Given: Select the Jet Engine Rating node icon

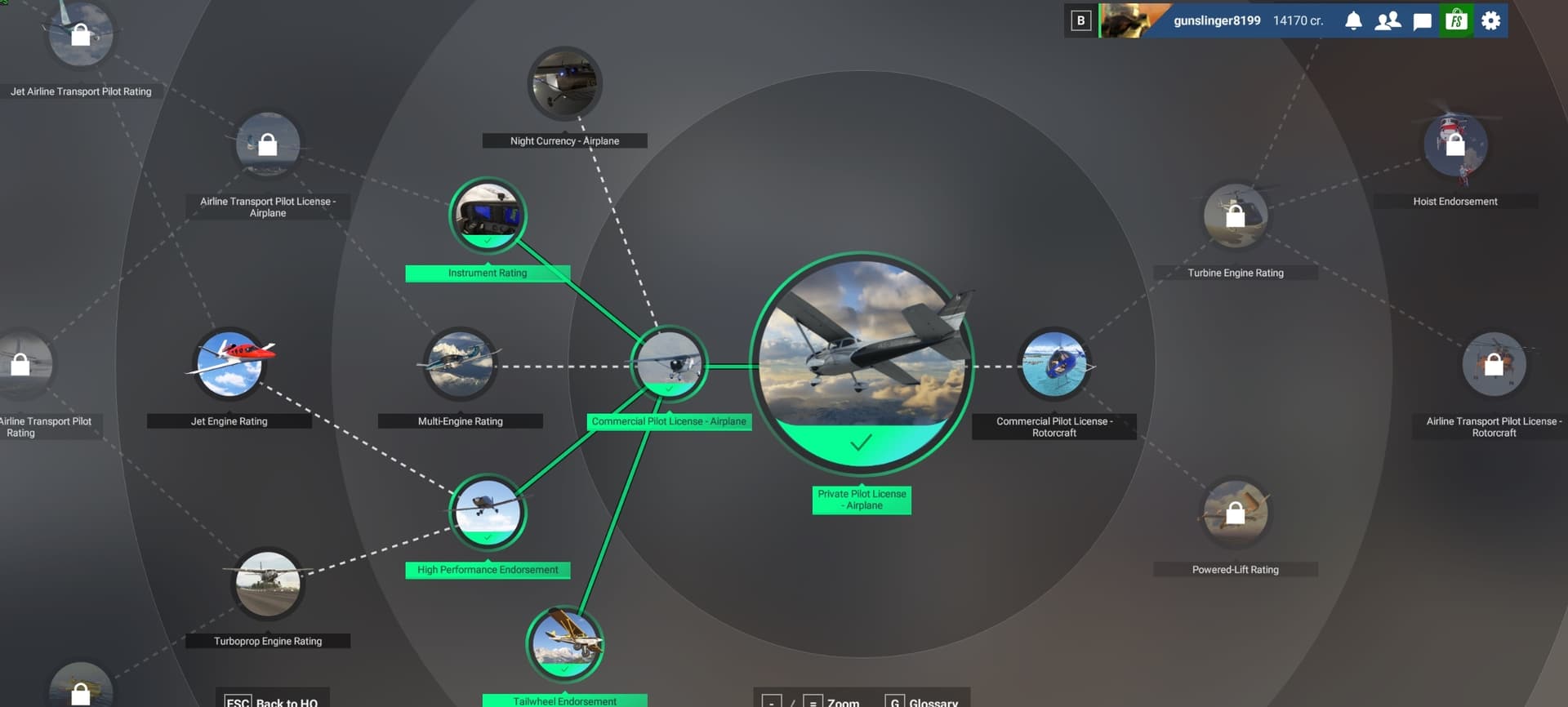Looking at the screenshot, I should (229, 364).
